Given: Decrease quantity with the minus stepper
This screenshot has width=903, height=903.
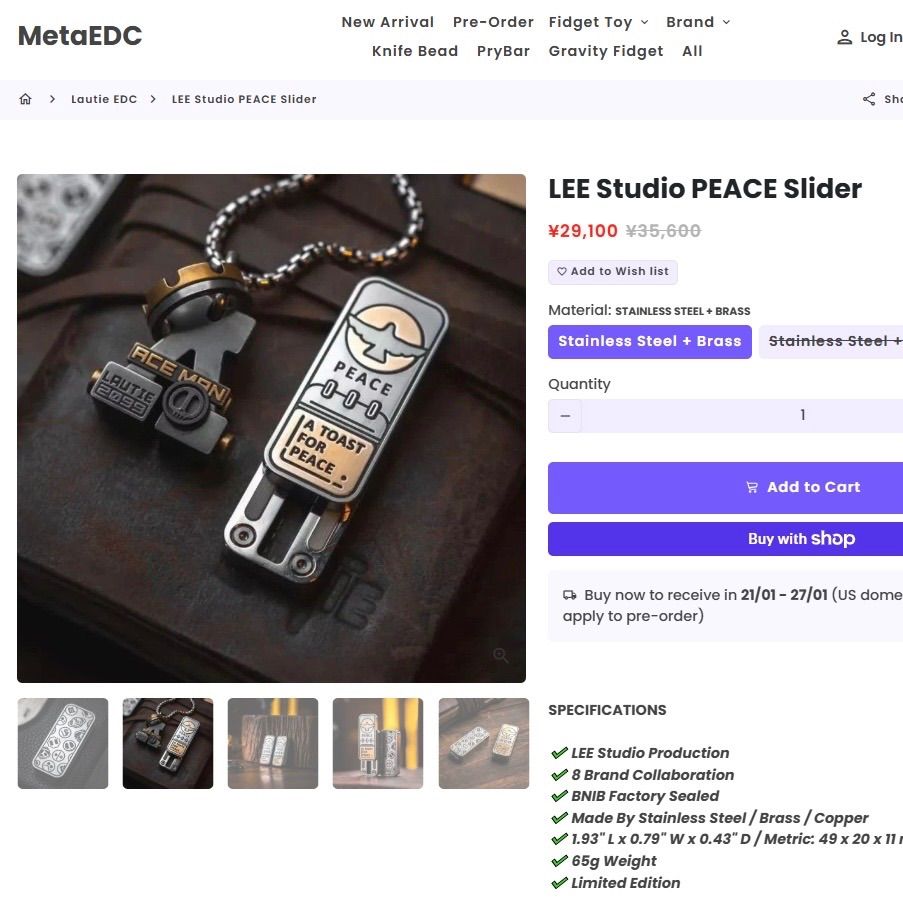Looking at the screenshot, I should (564, 415).
